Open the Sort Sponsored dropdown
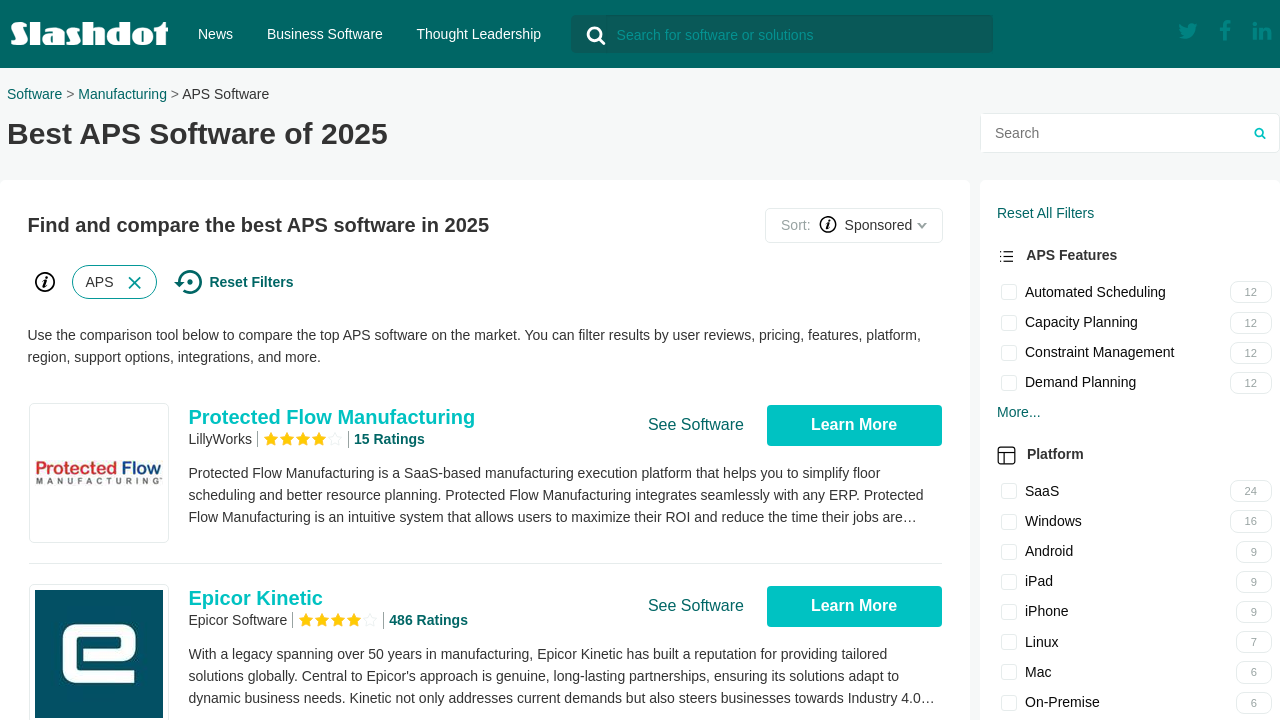 (x=854, y=225)
